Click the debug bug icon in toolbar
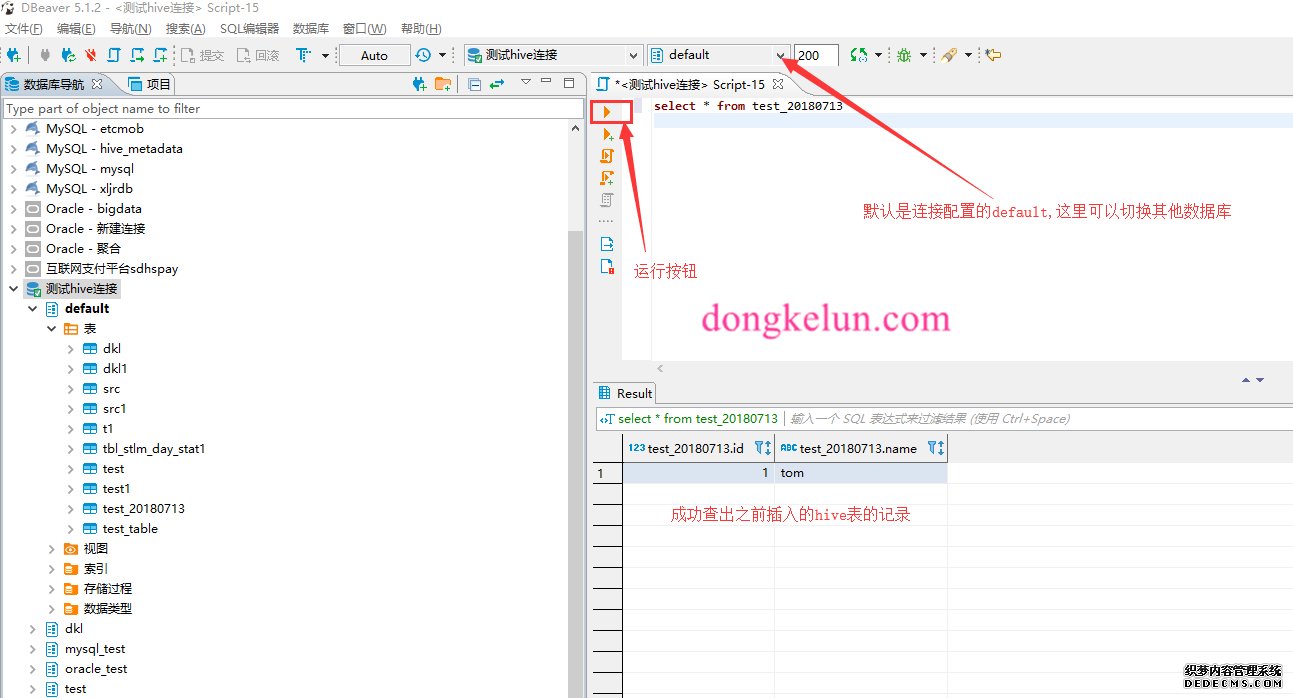1293x698 pixels. (904, 55)
